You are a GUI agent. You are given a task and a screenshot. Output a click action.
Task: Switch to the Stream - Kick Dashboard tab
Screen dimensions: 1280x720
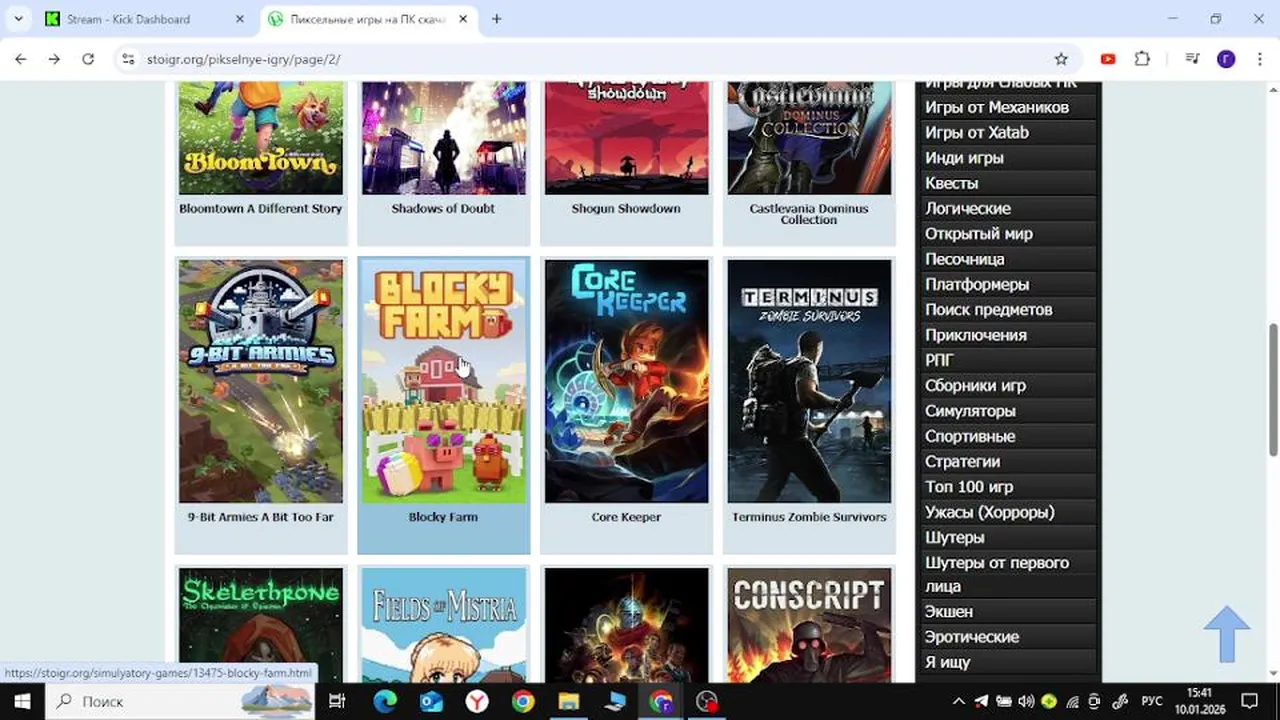click(x=145, y=19)
